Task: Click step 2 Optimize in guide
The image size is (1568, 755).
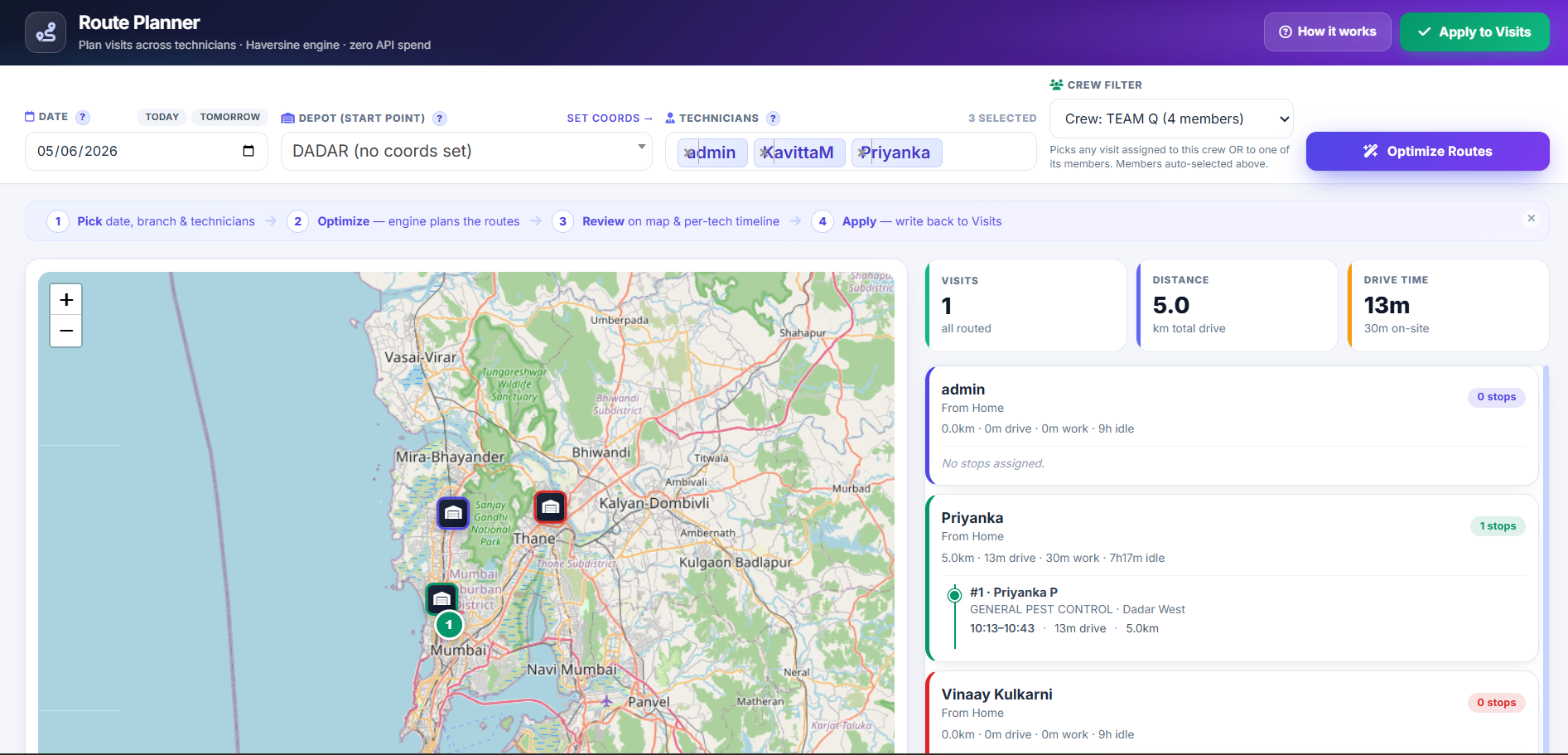Action: pyautogui.click(x=403, y=221)
